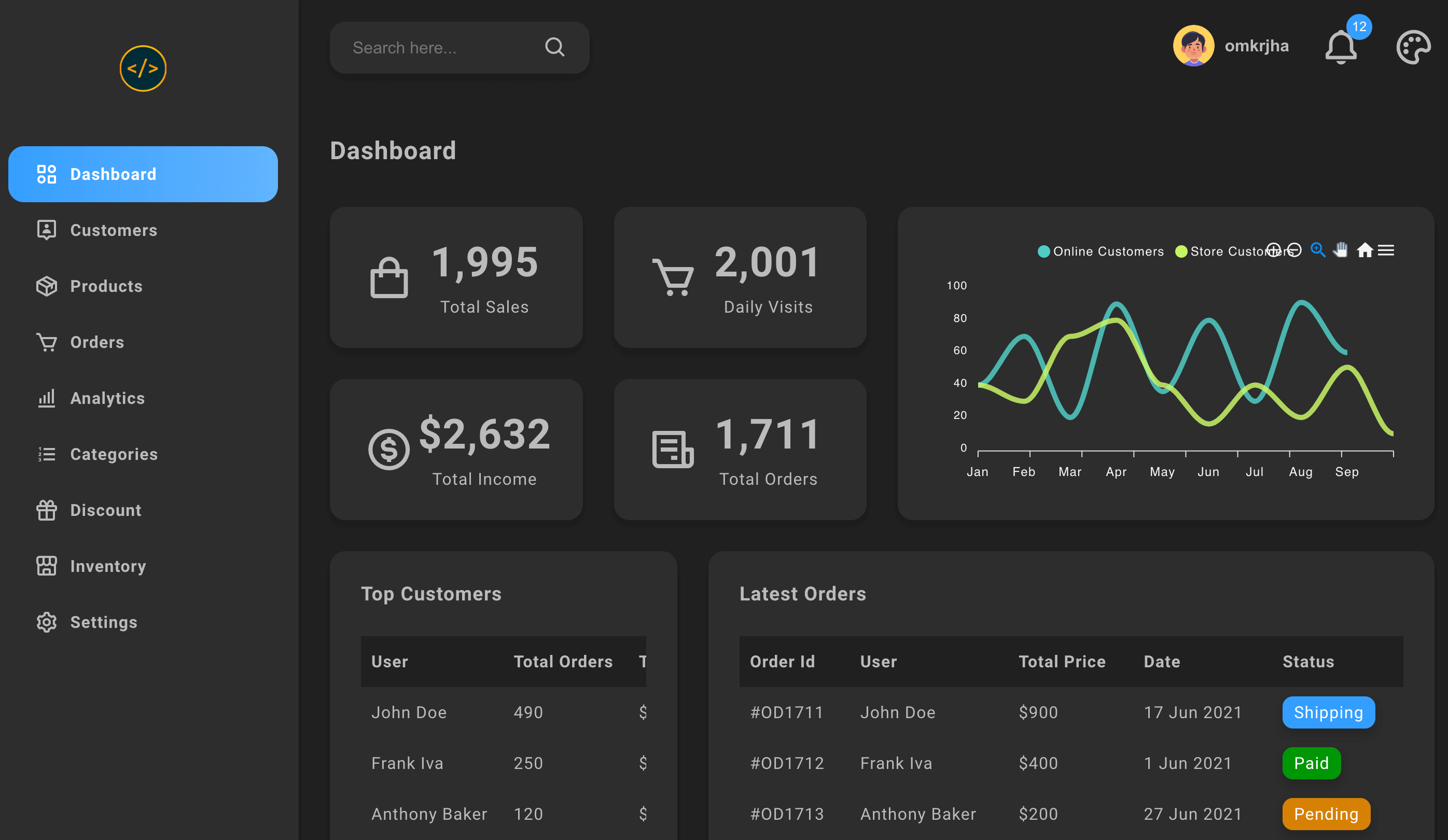1448x840 pixels.
Task: Click the Dashboard grid icon in the sidebar
Action: pos(47,174)
